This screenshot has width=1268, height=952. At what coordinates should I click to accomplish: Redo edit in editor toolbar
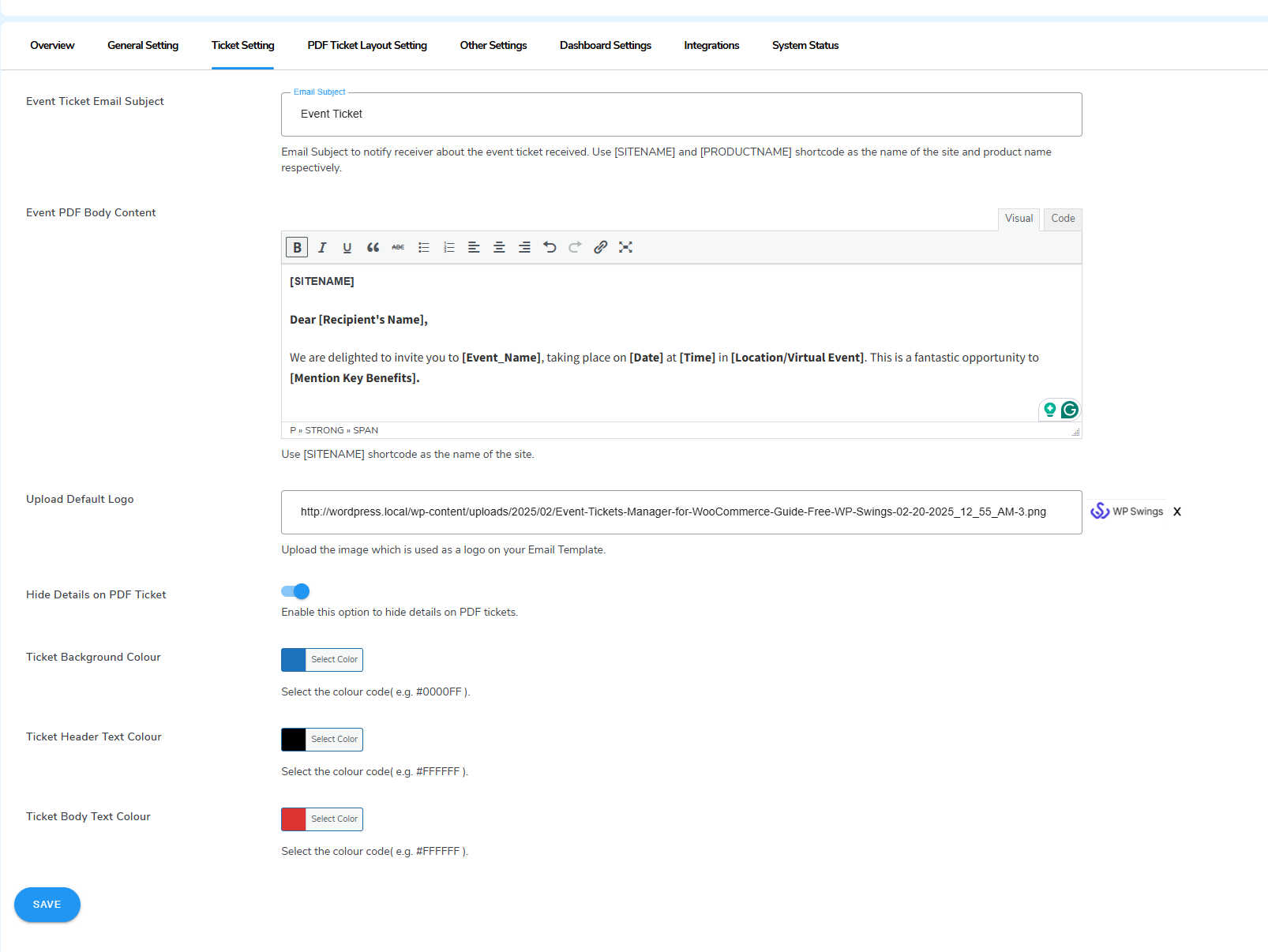[575, 247]
